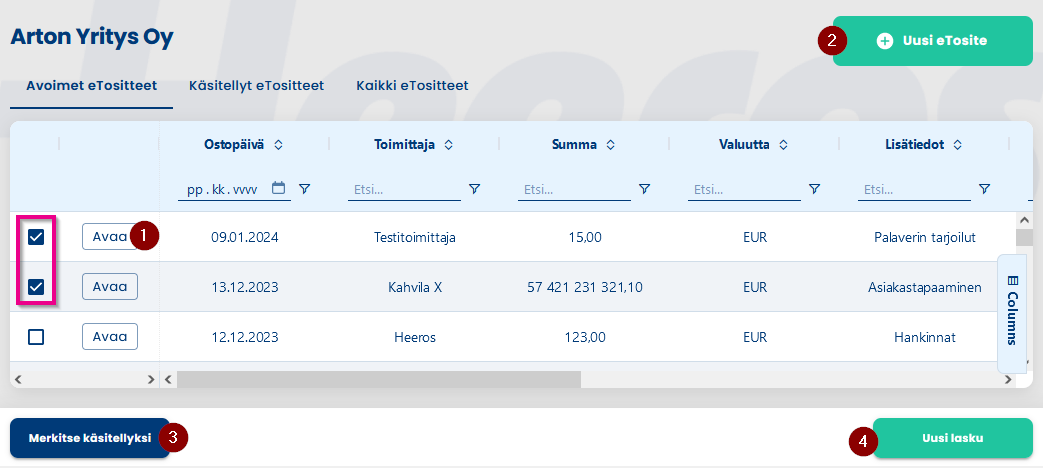1043x468 pixels.
Task: Expand the Columns side panel
Action: tap(1012, 310)
